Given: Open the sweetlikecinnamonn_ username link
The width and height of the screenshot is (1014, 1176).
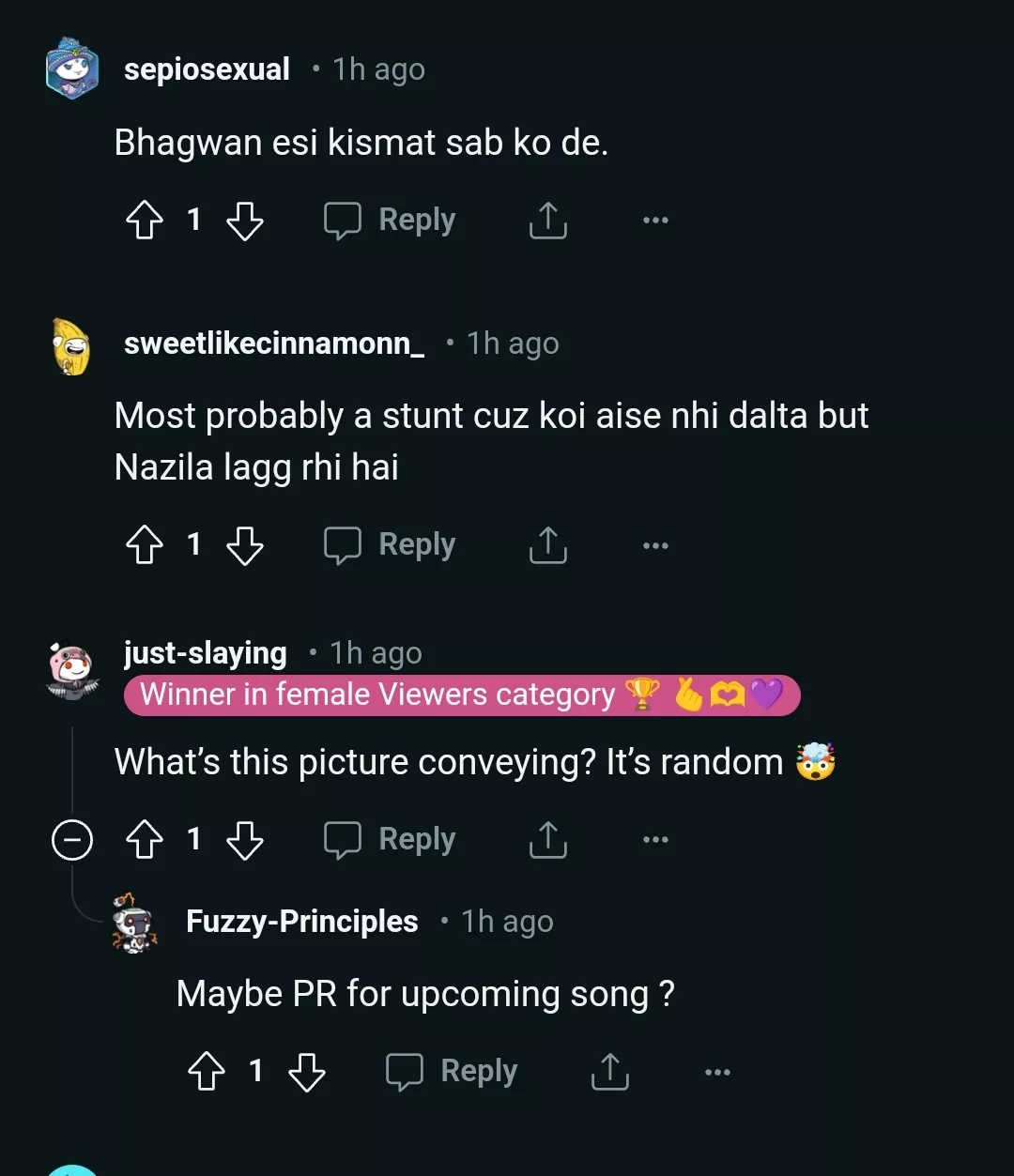Looking at the screenshot, I should pyautogui.click(x=273, y=344).
